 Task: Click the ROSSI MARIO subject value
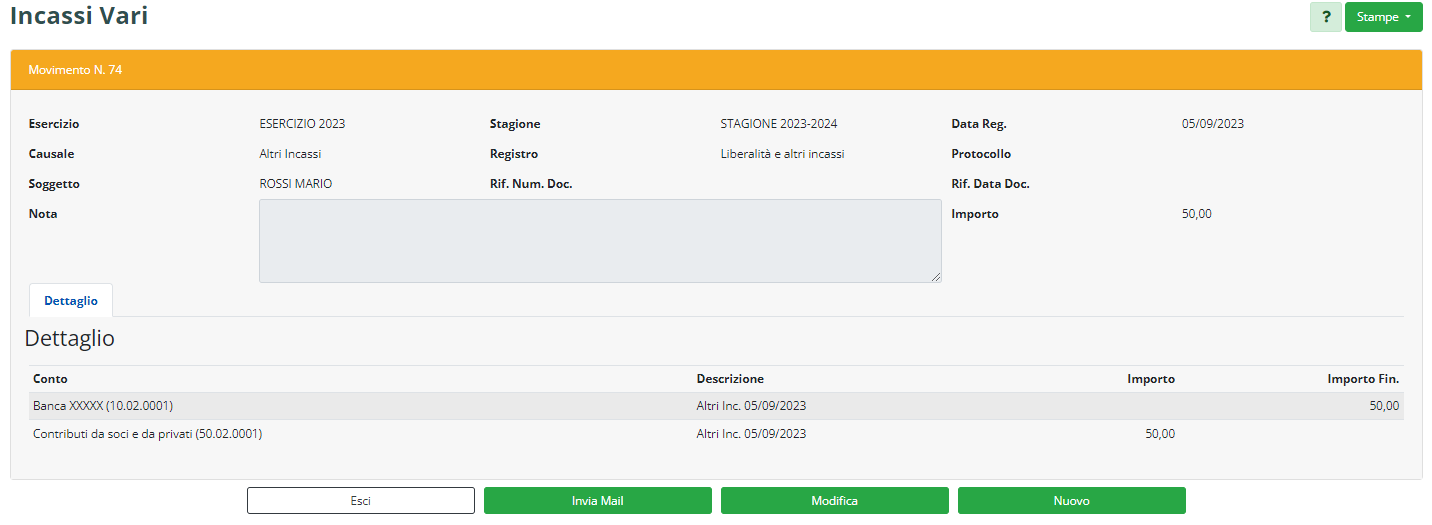tap(295, 184)
